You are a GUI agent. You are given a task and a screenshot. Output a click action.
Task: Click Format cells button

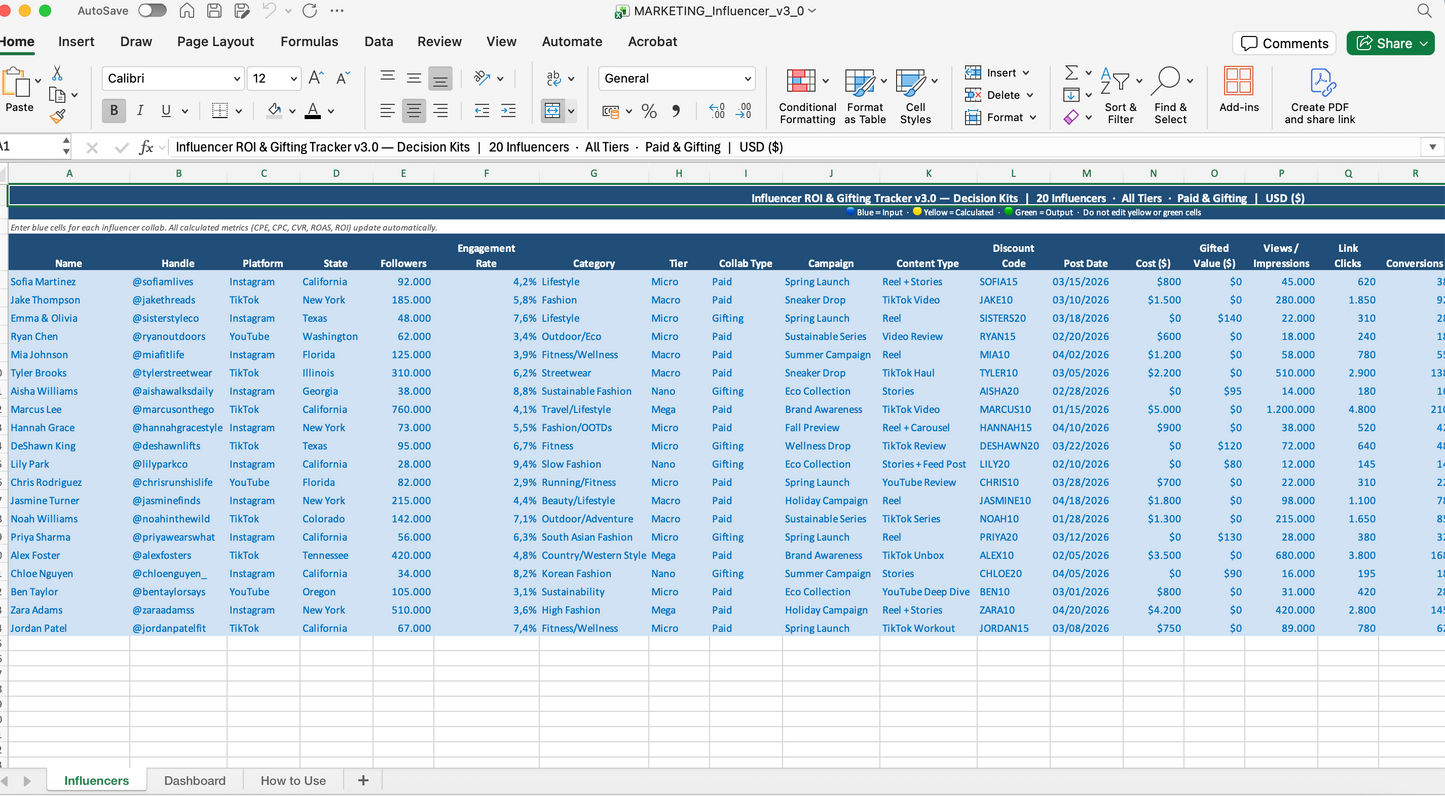pyautogui.click(x=1001, y=117)
